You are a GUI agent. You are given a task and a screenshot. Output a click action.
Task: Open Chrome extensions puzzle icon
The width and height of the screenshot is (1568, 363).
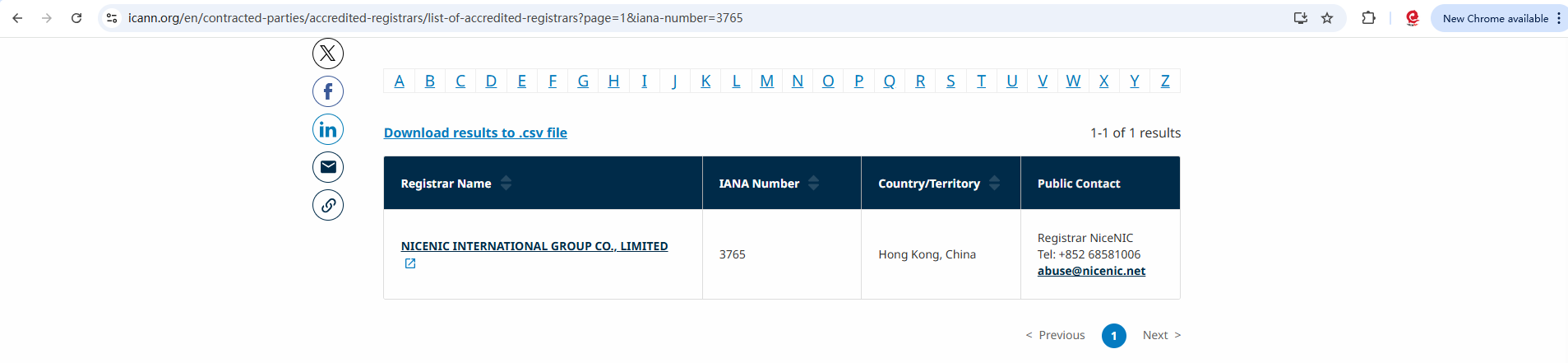click(1368, 18)
